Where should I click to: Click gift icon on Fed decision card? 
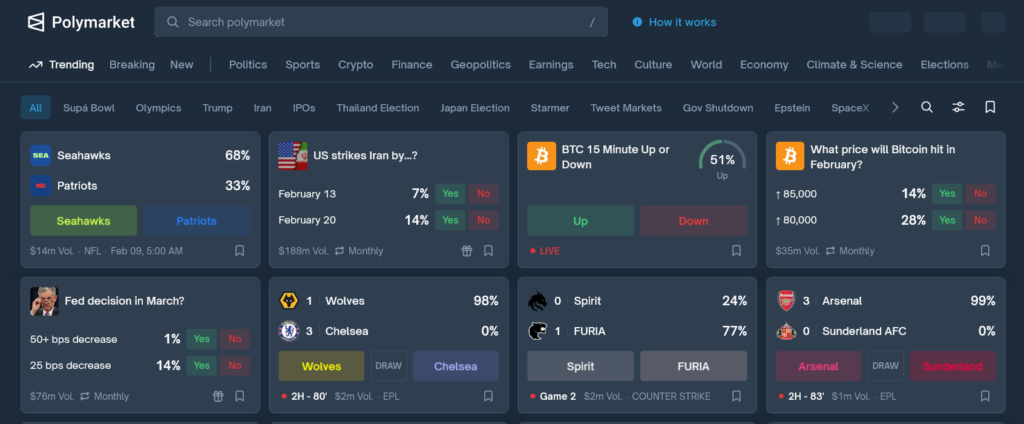click(218, 396)
